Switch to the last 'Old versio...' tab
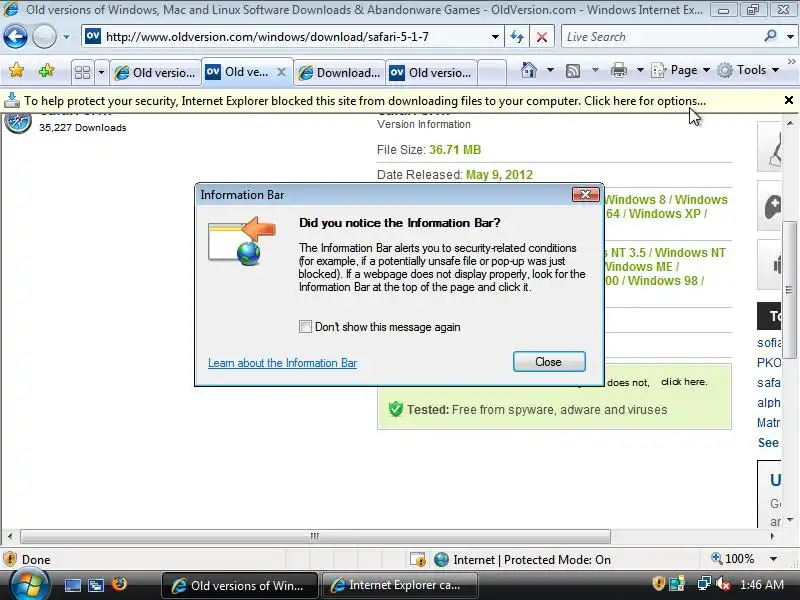Image resolution: width=800 pixels, height=600 pixels. tap(432, 72)
